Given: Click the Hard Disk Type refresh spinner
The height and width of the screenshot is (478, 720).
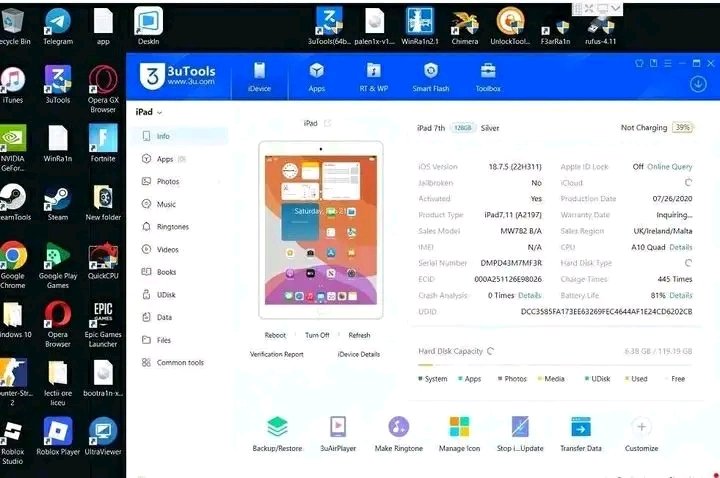Looking at the screenshot, I should (x=688, y=263).
